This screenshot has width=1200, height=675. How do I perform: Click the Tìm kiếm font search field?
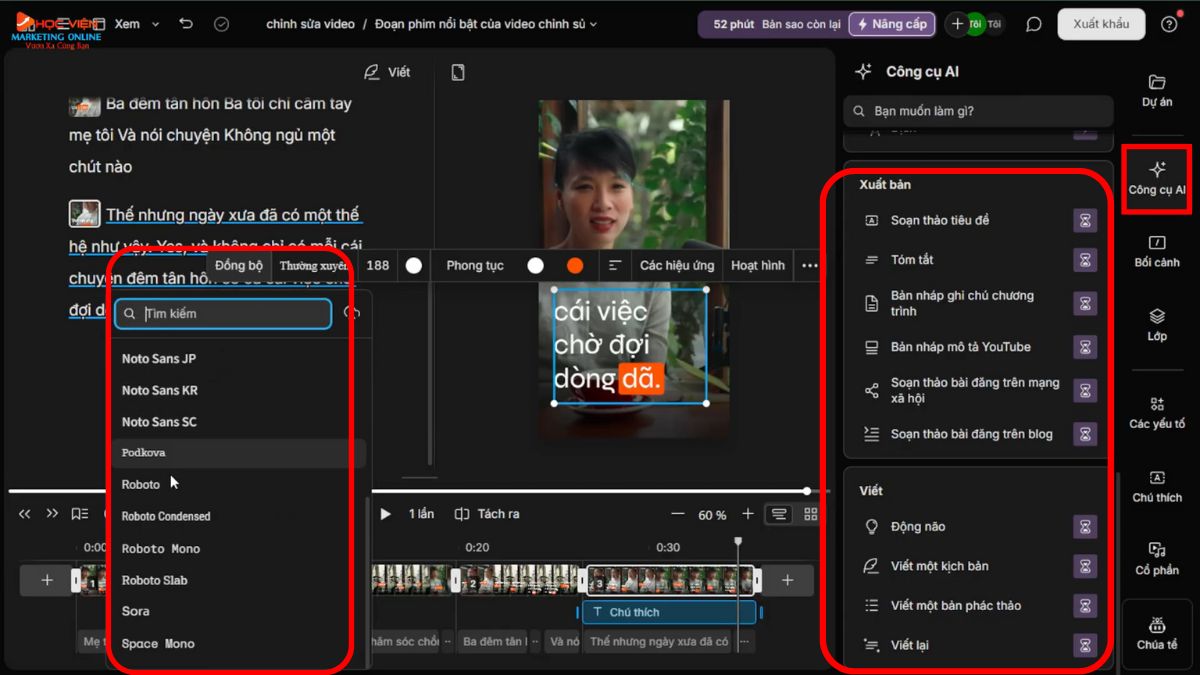pyautogui.click(x=223, y=313)
